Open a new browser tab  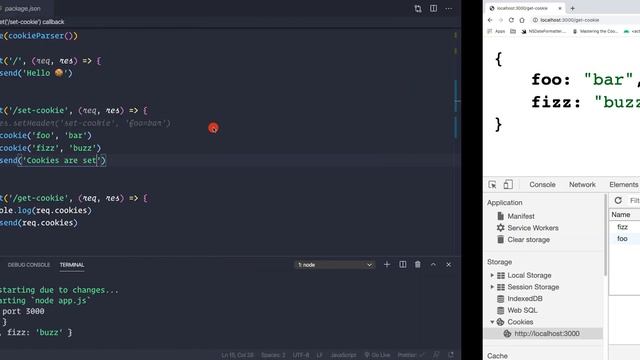coord(572,8)
